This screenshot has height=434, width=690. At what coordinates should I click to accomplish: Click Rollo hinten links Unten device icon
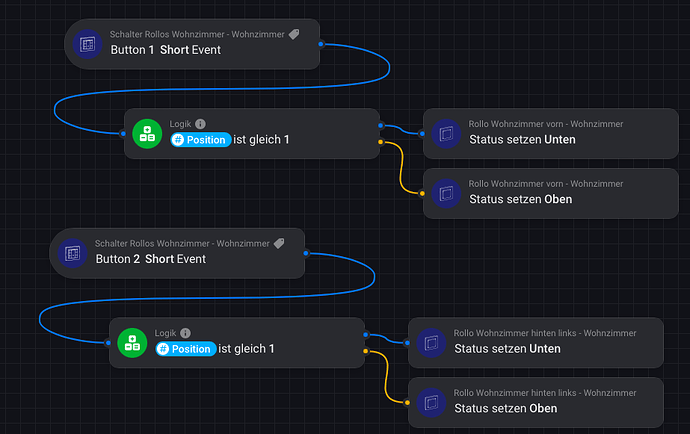coord(431,342)
